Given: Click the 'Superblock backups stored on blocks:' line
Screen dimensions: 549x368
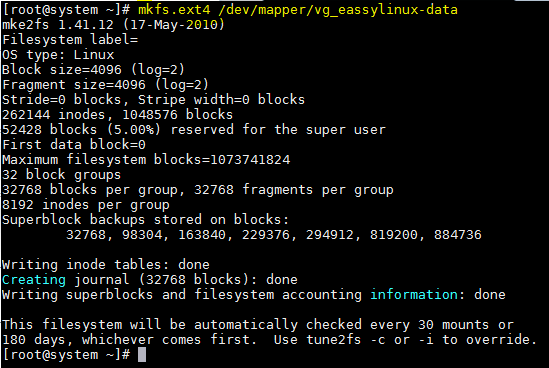Looking at the screenshot, I should pyautogui.click(x=145, y=220).
